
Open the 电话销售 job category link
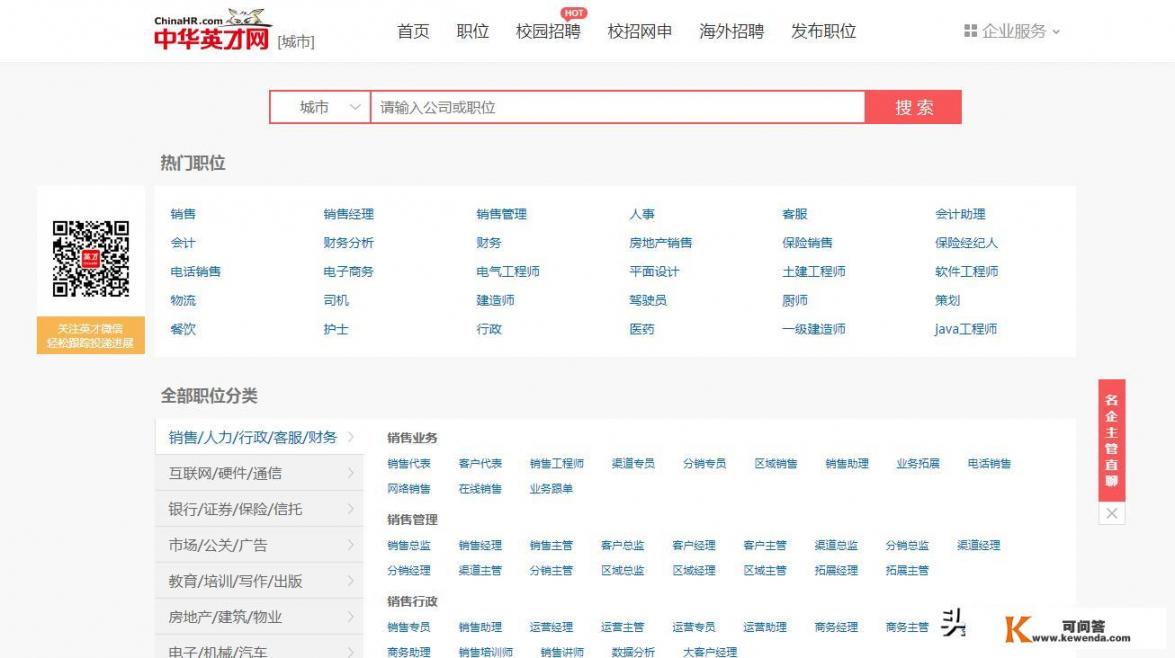196,270
